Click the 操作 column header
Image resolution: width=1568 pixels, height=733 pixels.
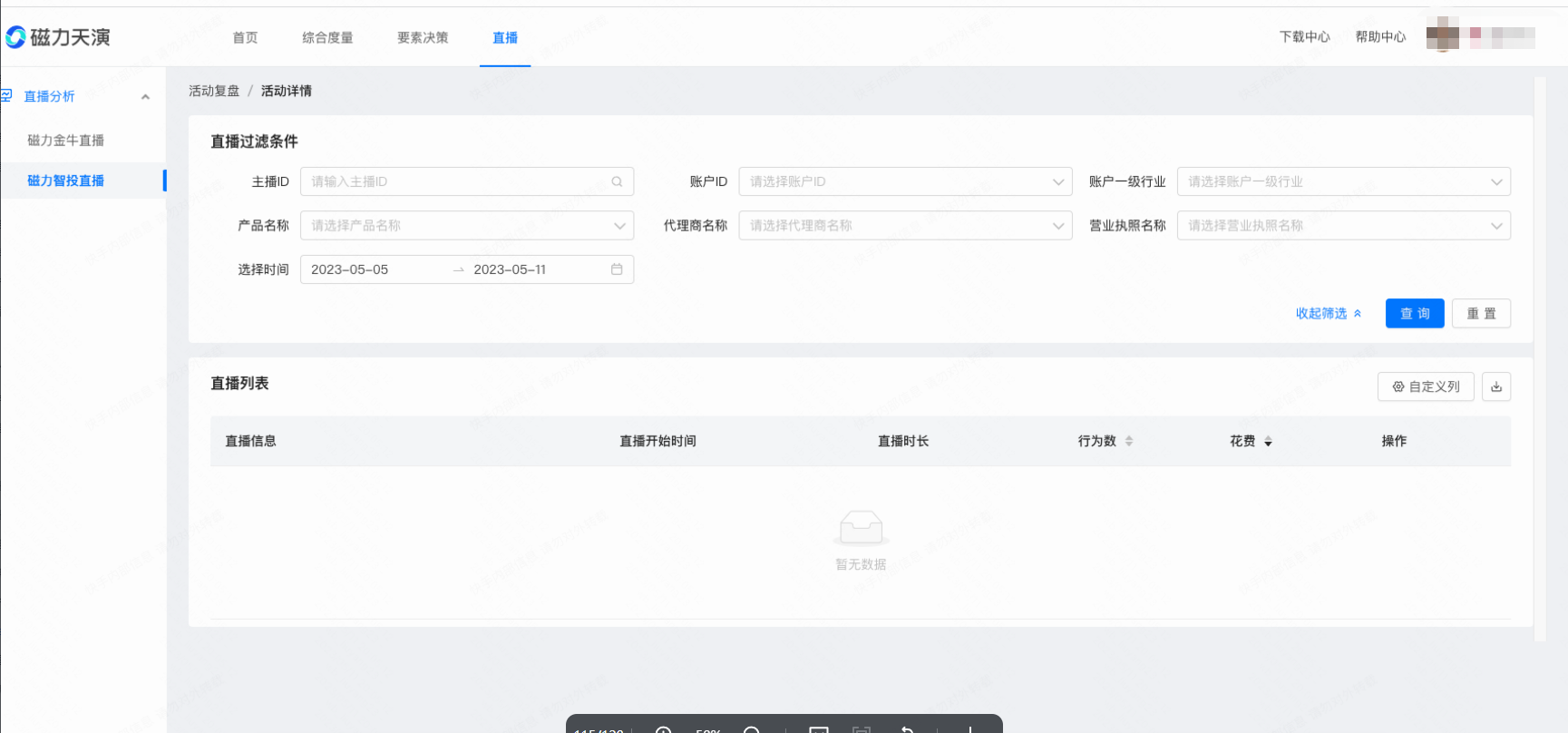point(1394,441)
